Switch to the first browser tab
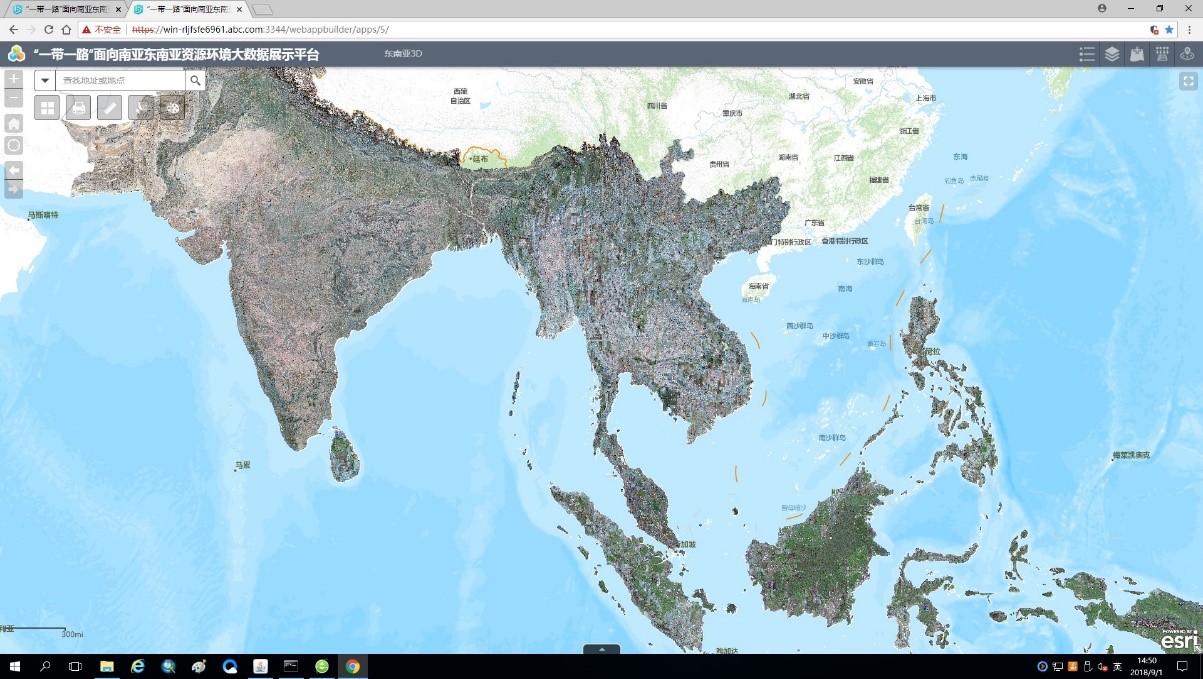1203x679 pixels. (x=66, y=9)
